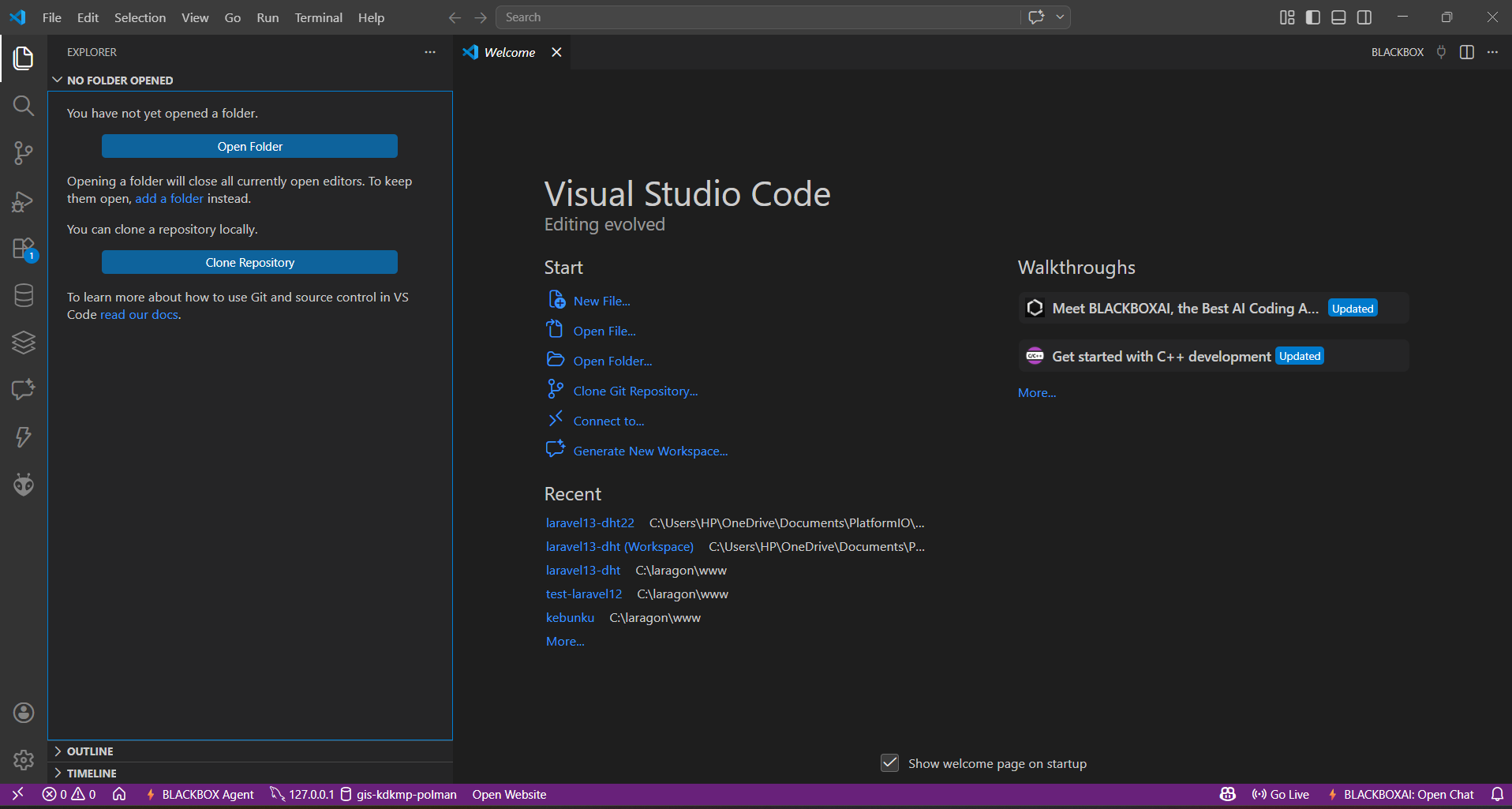Open the Database view icon

pyautogui.click(x=24, y=295)
